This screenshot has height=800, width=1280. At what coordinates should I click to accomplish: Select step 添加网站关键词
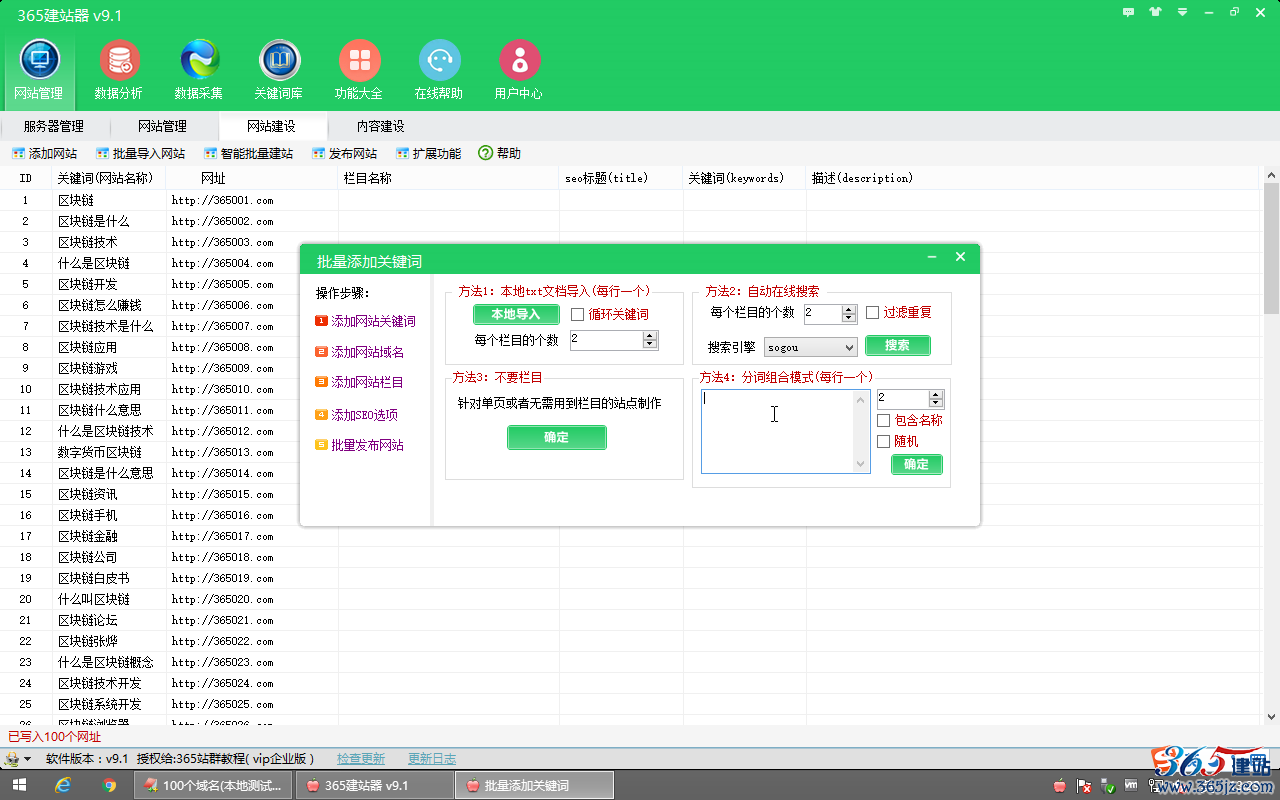click(x=366, y=321)
